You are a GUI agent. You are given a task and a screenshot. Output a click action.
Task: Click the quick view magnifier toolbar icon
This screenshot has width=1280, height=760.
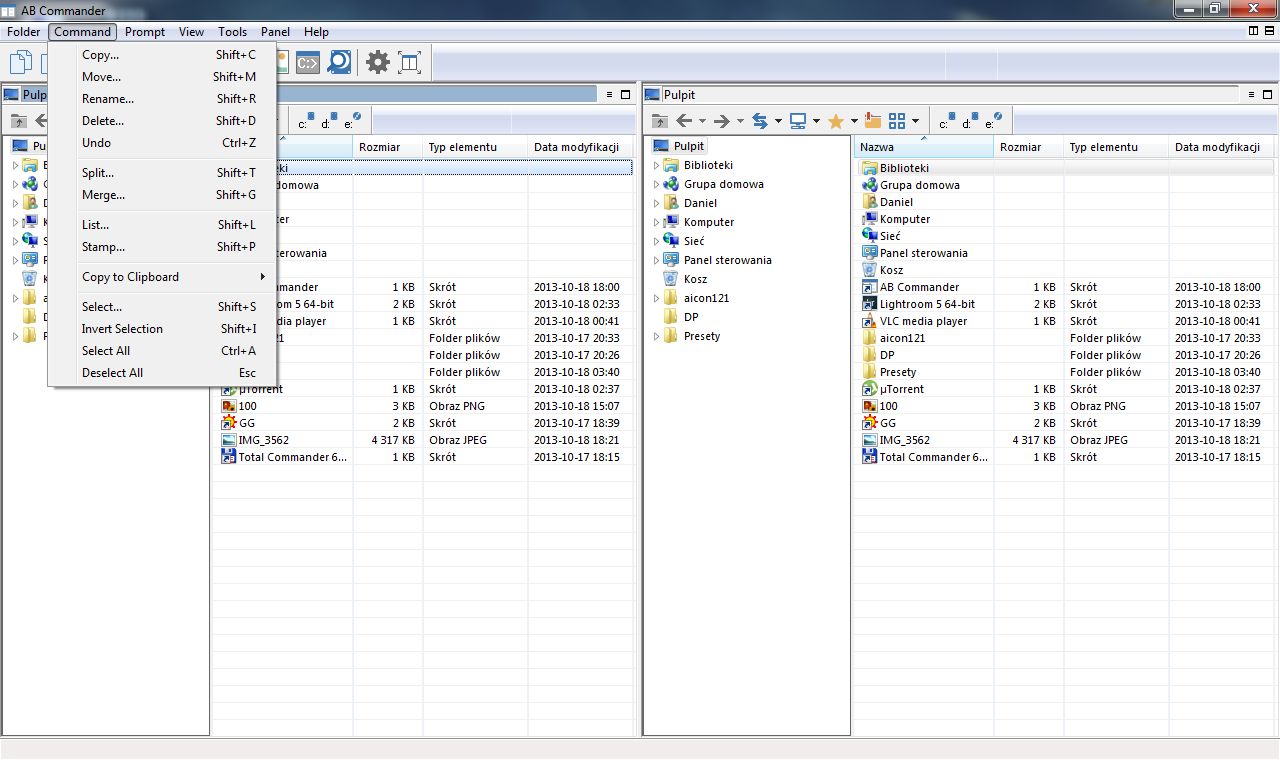pyautogui.click(x=340, y=62)
